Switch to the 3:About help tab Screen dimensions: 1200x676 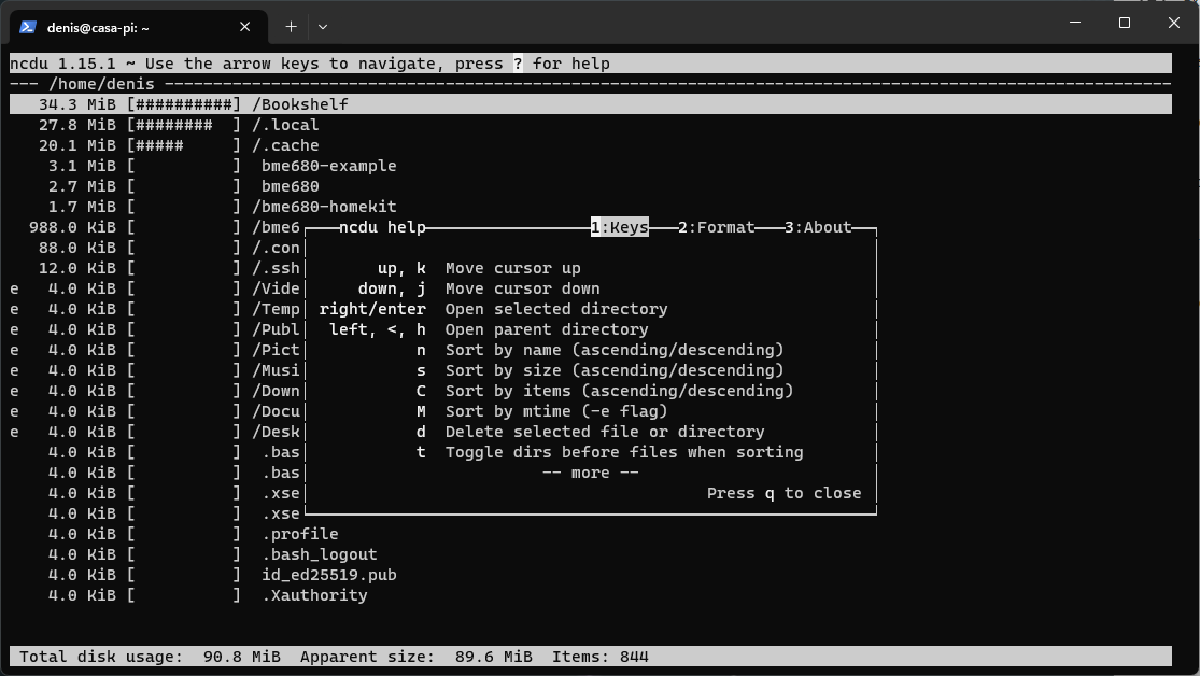tap(818, 227)
